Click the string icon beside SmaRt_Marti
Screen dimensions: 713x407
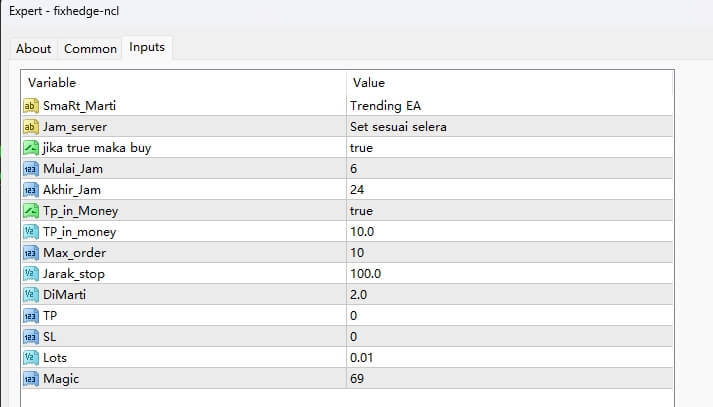(30, 106)
